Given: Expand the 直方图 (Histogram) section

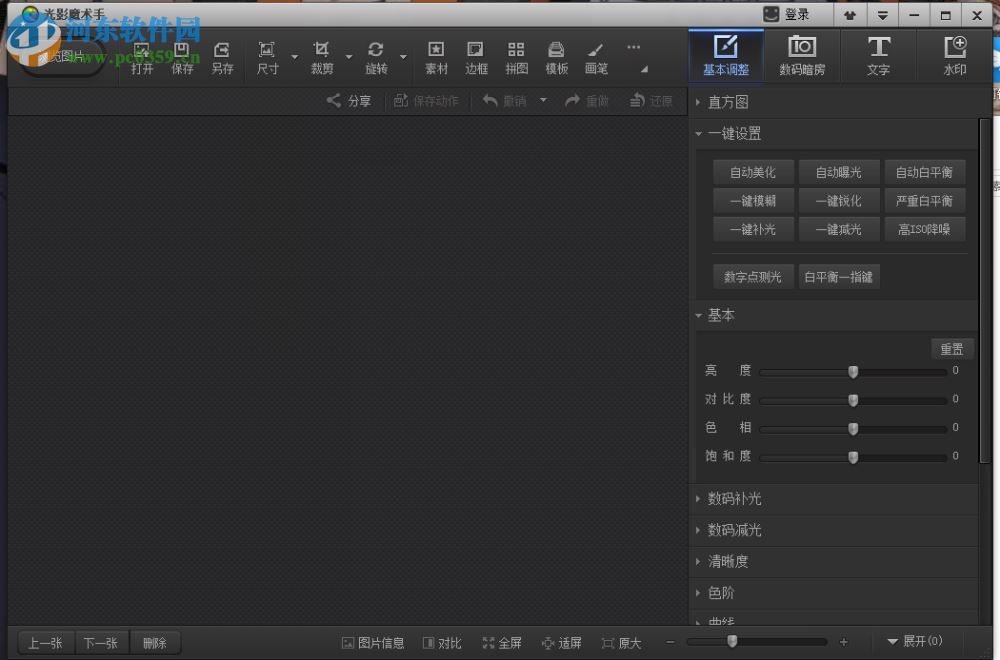Looking at the screenshot, I should pyautogui.click(x=728, y=102).
